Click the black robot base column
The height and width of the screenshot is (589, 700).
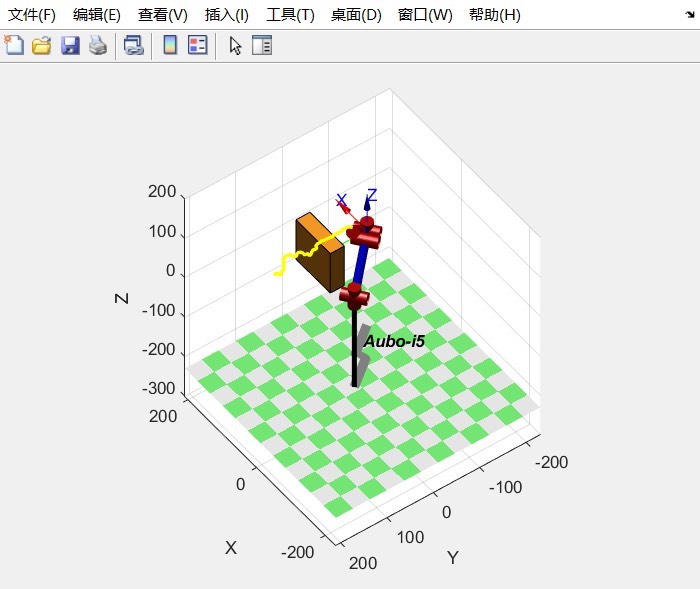point(354,347)
